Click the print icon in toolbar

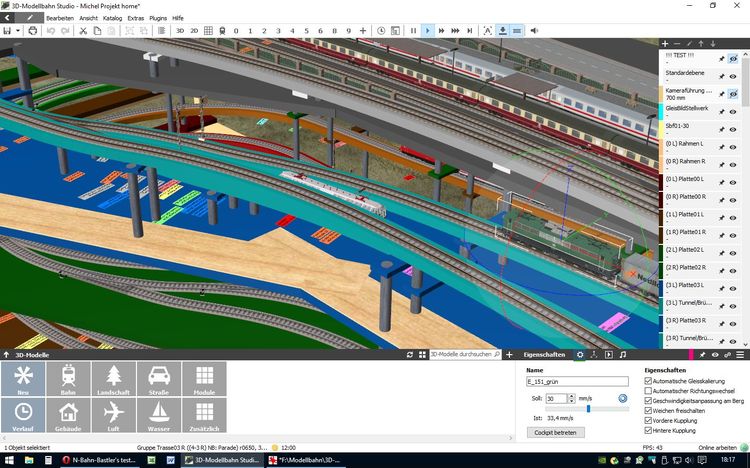point(32,31)
